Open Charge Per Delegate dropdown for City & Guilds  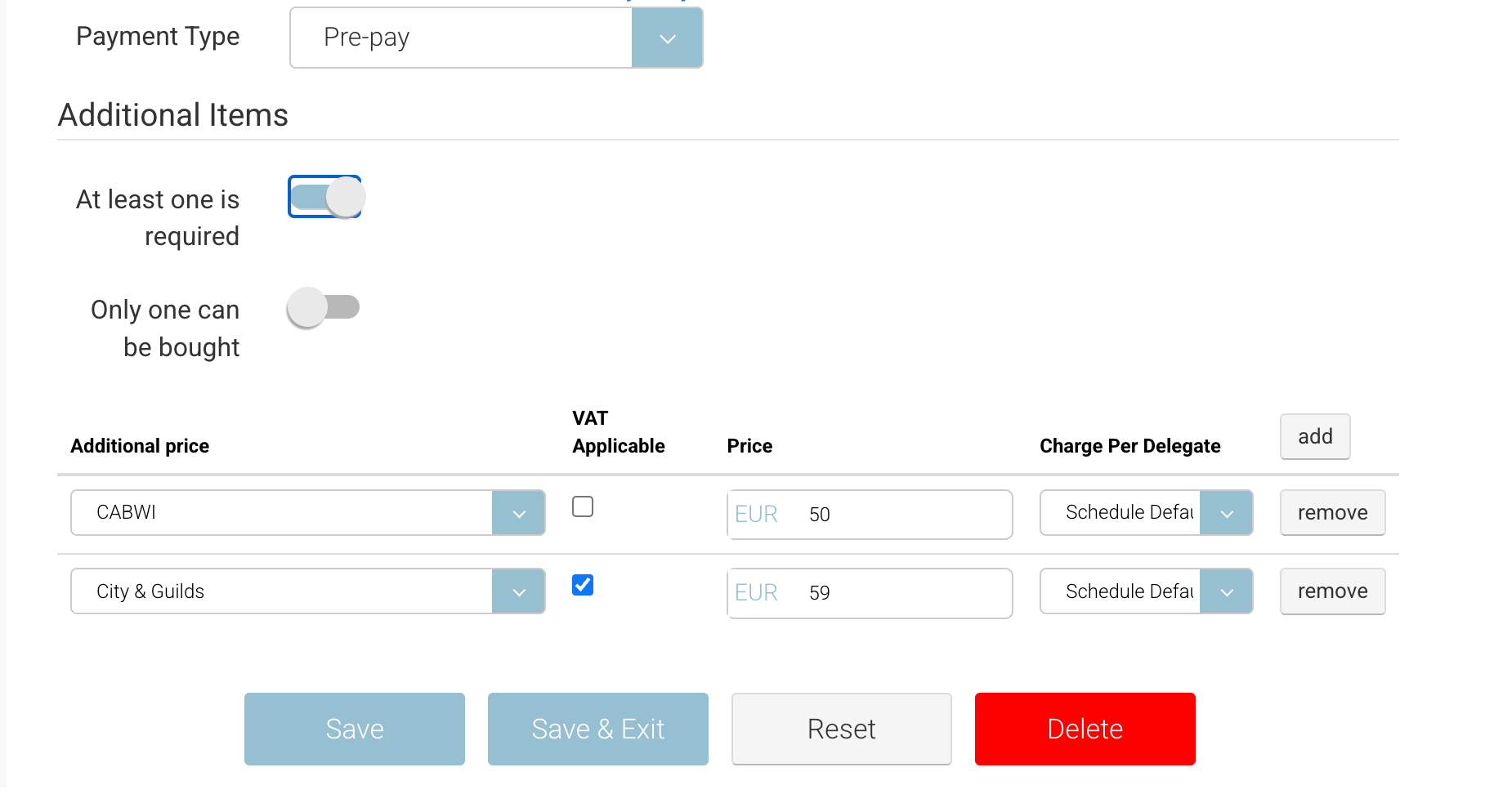pyautogui.click(x=1145, y=591)
